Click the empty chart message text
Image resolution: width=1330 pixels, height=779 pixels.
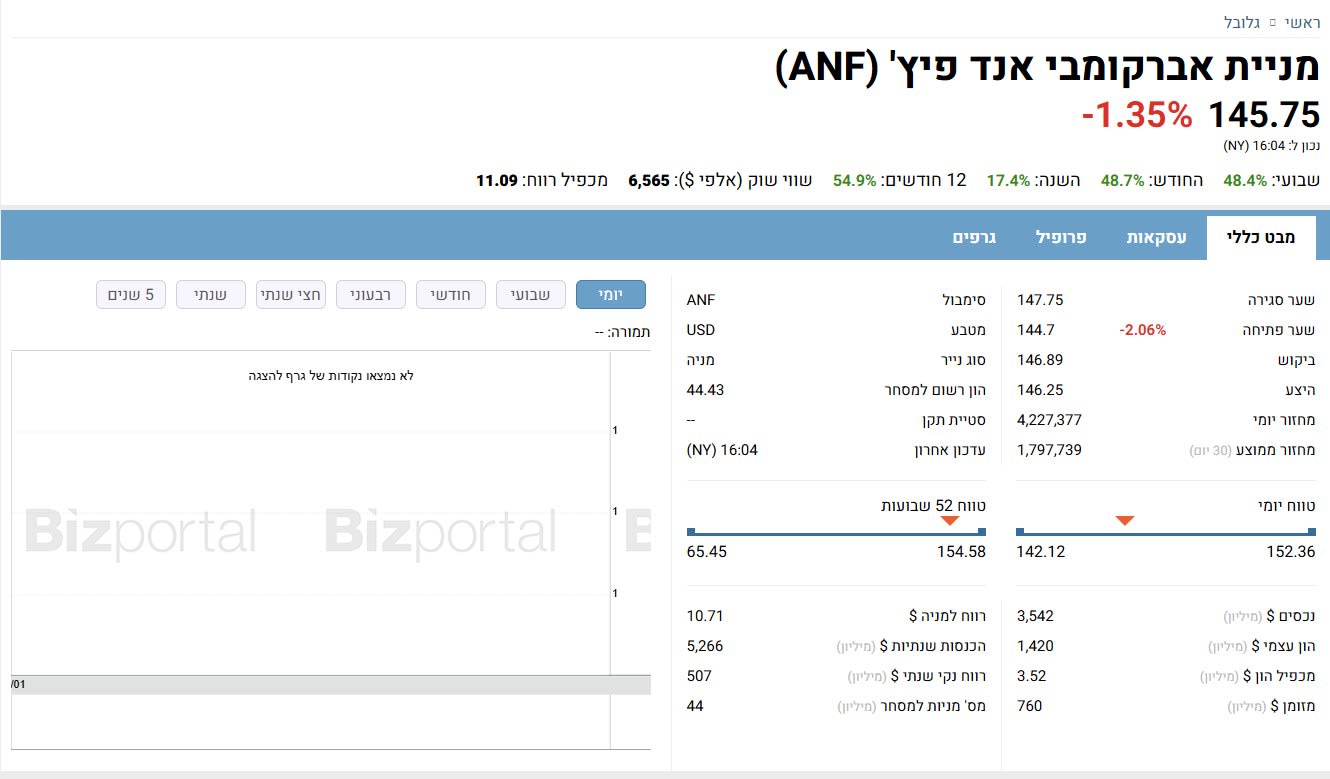331,376
